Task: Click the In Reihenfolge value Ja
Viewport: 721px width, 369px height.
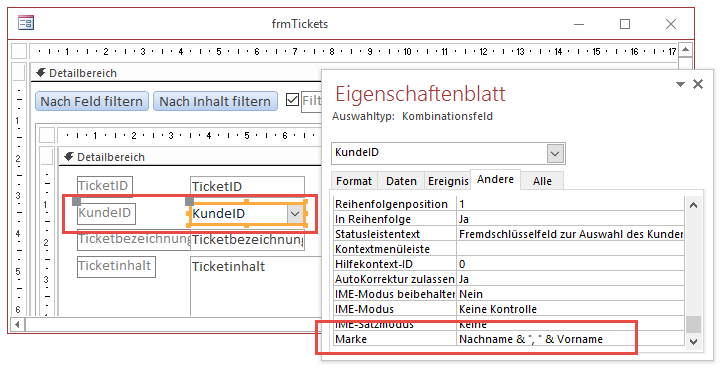Action: [x=570, y=219]
